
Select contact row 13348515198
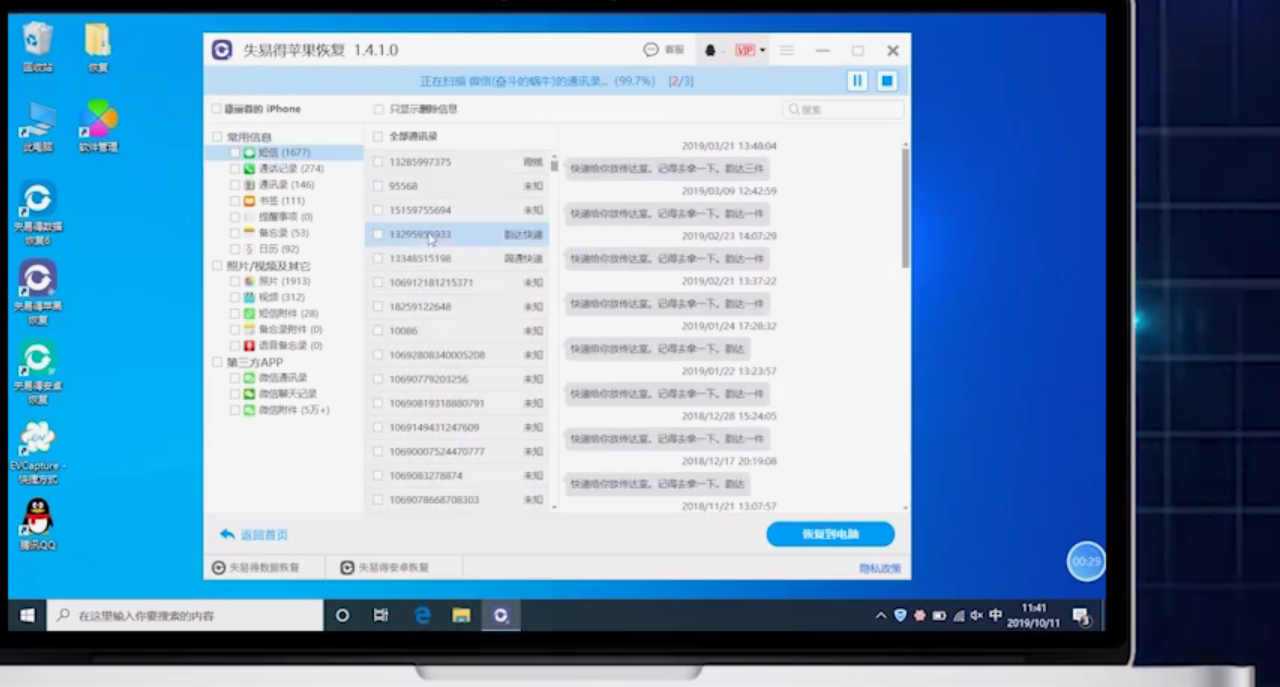pos(456,258)
